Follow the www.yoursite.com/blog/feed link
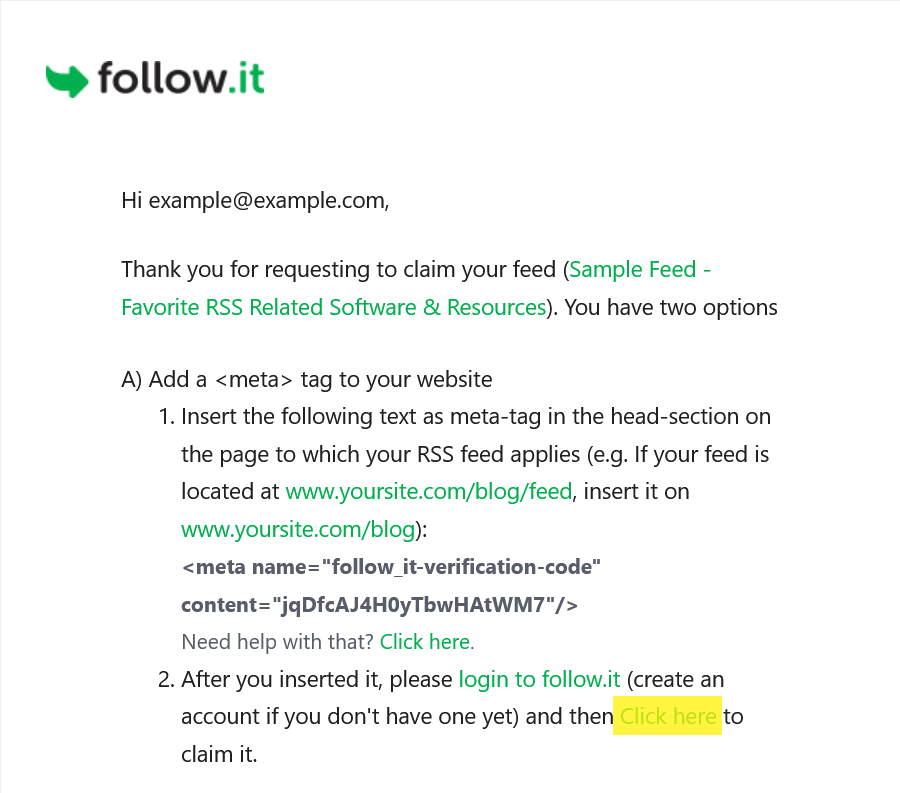Viewport: 900px width, 793px height. coord(429,492)
